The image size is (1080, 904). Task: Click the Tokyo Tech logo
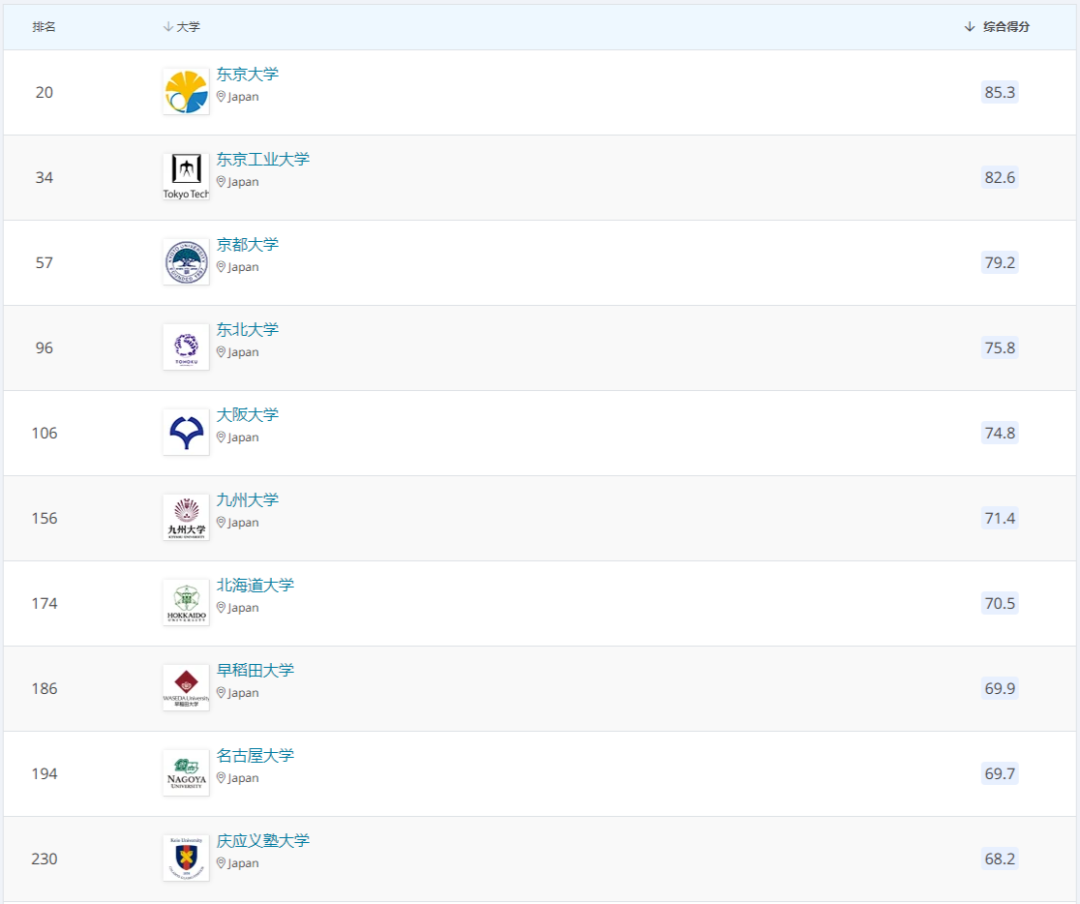(x=186, y=177)
